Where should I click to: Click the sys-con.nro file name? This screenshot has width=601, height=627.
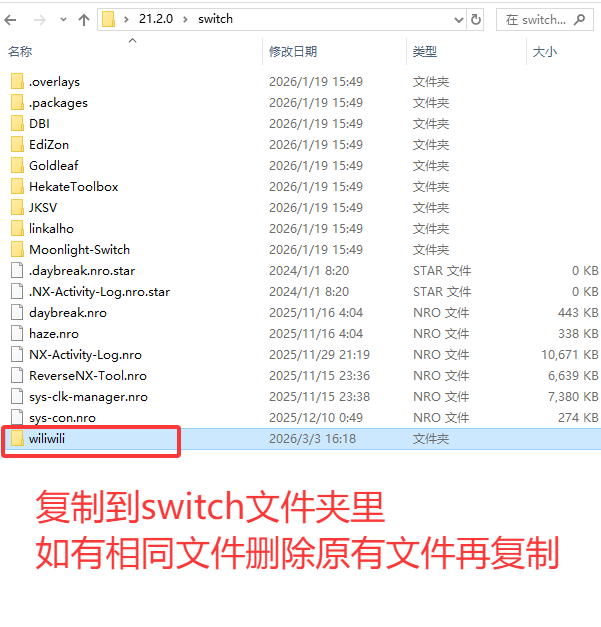pyautogui.click(x=62, y=418)
